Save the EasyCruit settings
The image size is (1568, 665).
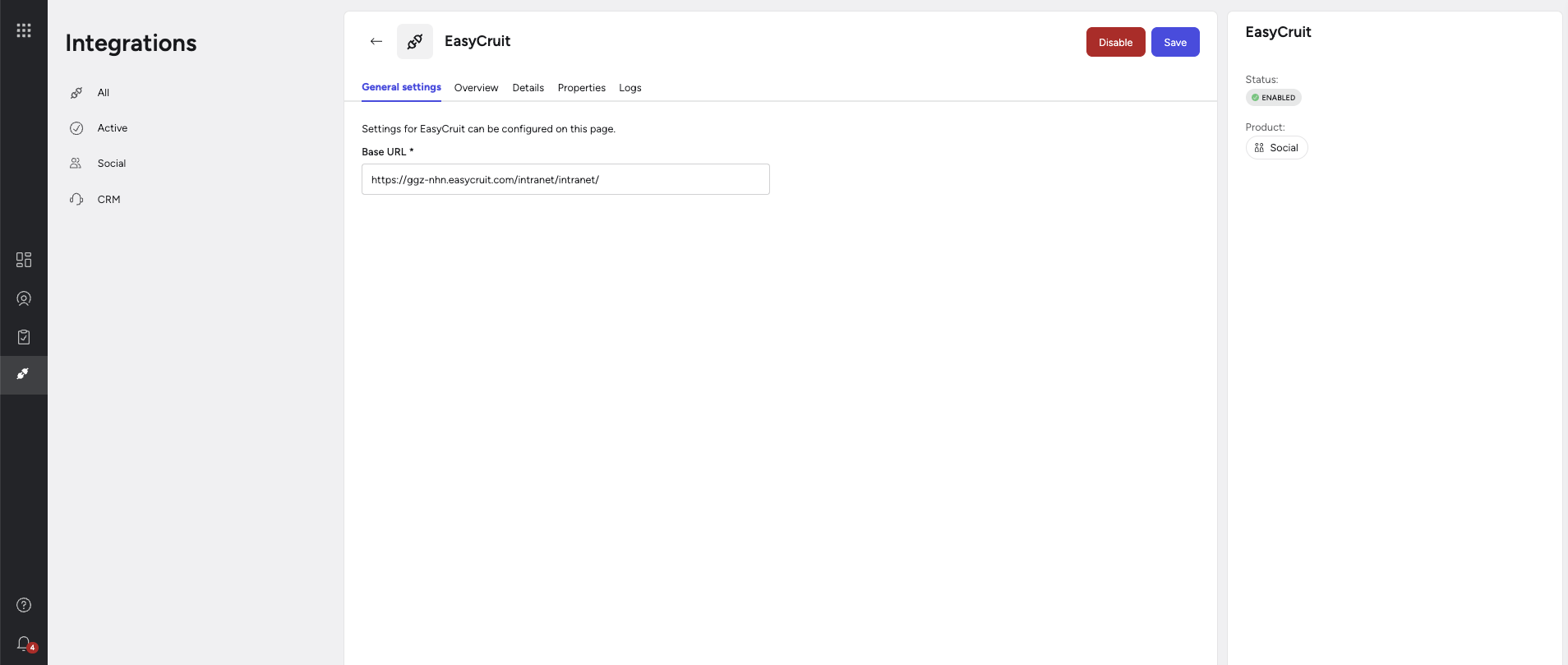(x=1175, y=42)
